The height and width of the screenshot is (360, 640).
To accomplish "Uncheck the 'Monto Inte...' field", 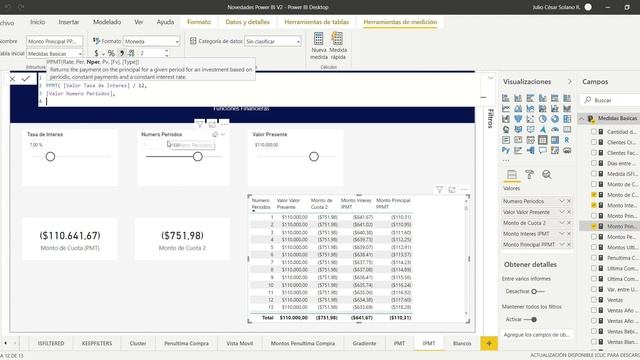I will [594, 205].
